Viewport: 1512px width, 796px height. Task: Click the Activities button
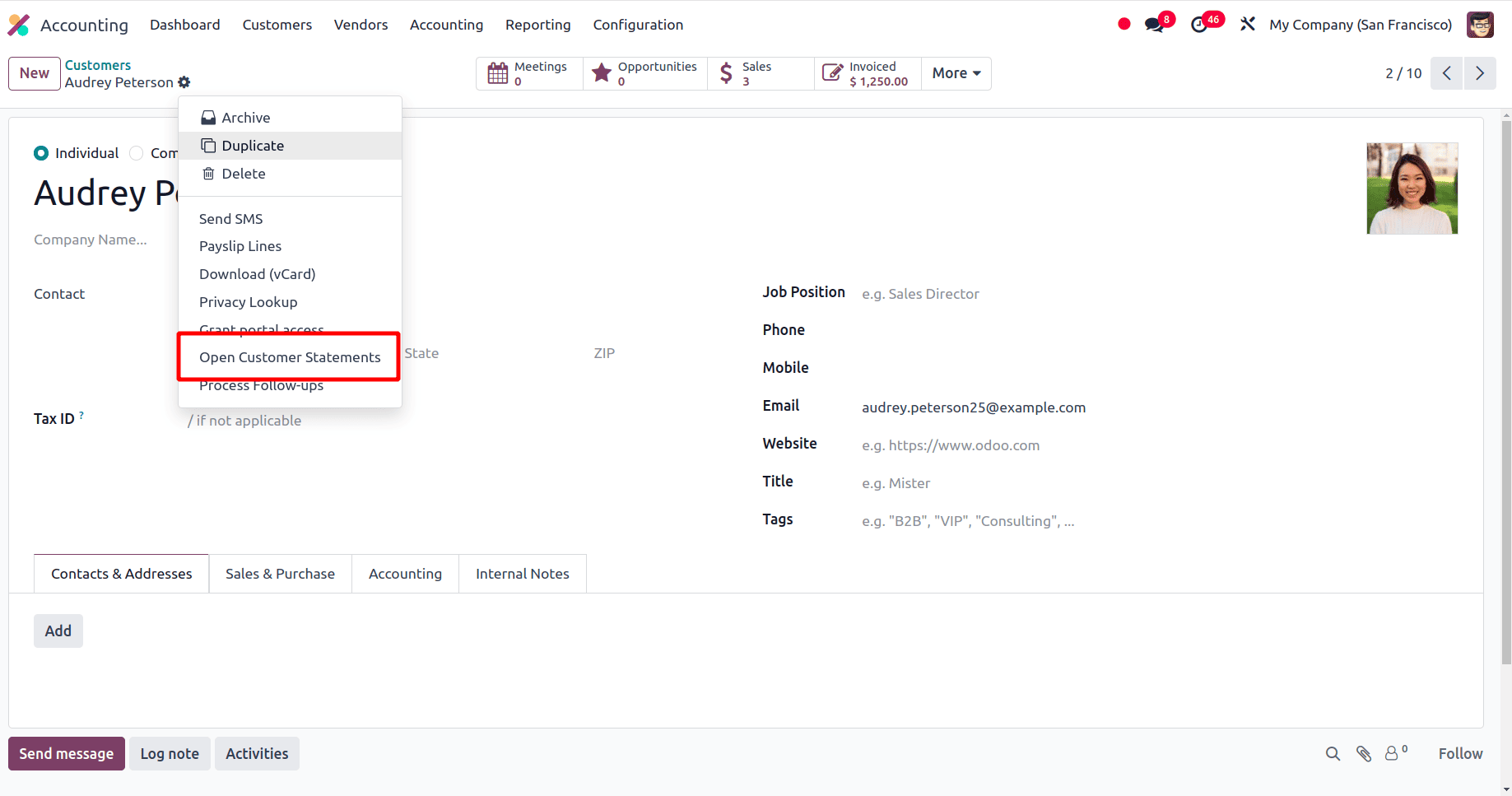[x=257, y=754]
